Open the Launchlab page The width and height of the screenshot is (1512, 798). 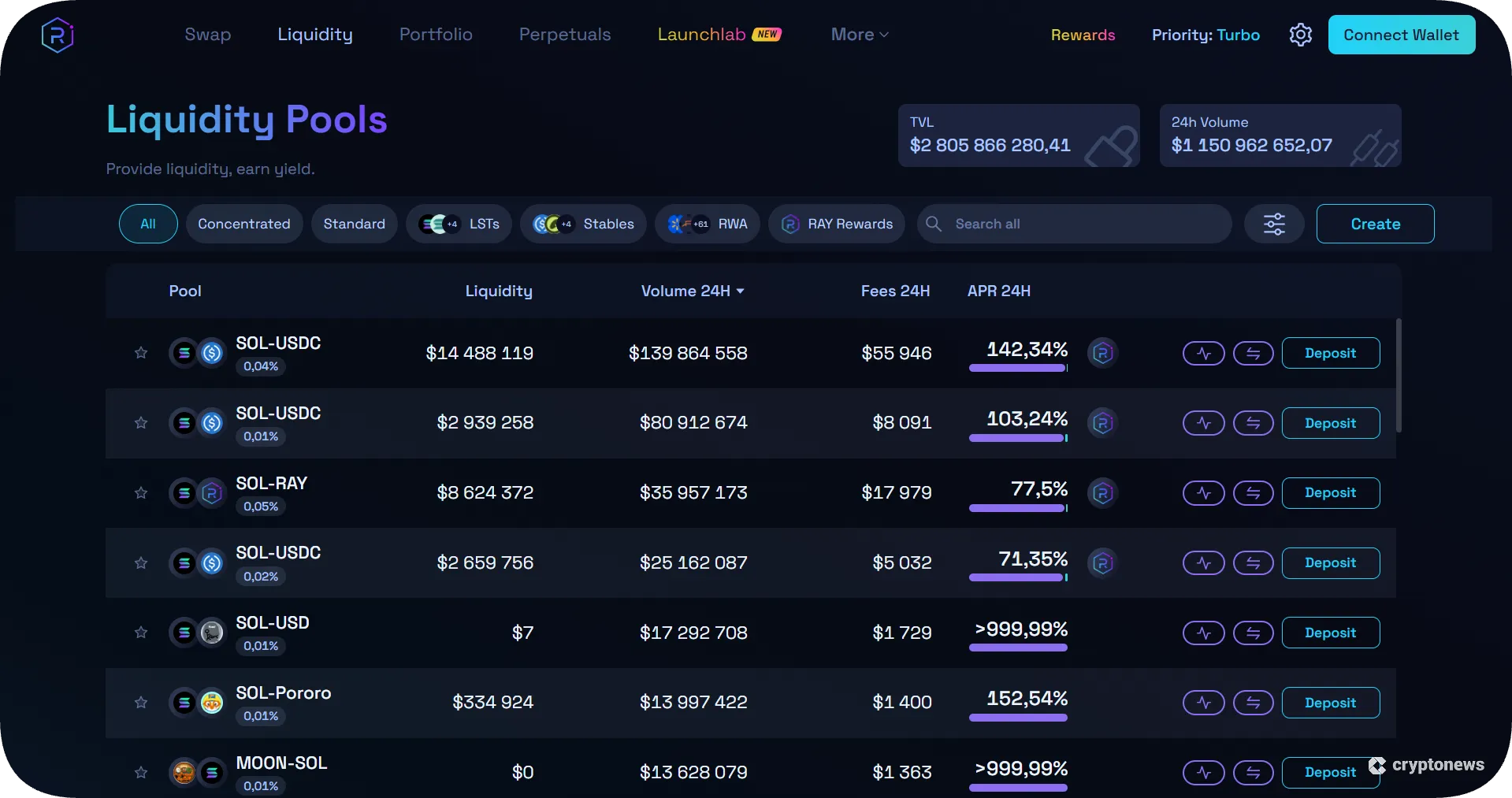(x=701, y=35)
